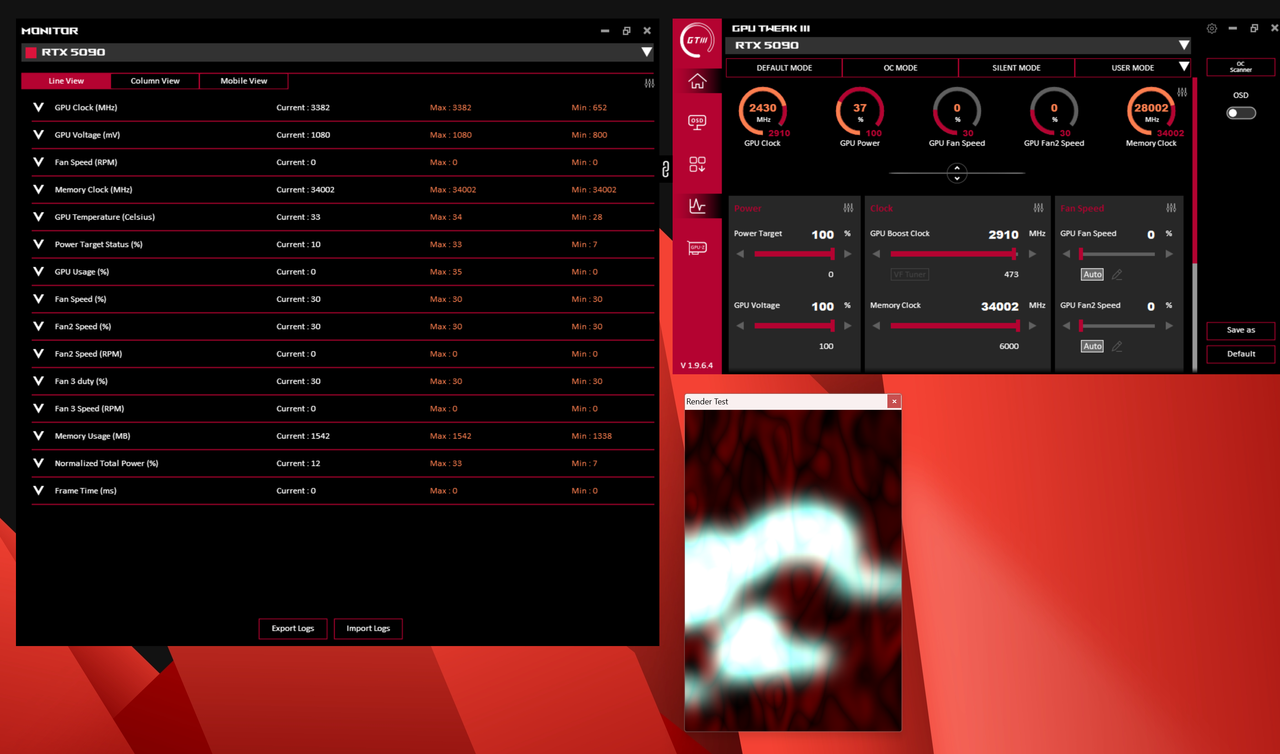Click the GPU Fan Speed slider
This screenshot has height=754, width=1280.
1118,254
